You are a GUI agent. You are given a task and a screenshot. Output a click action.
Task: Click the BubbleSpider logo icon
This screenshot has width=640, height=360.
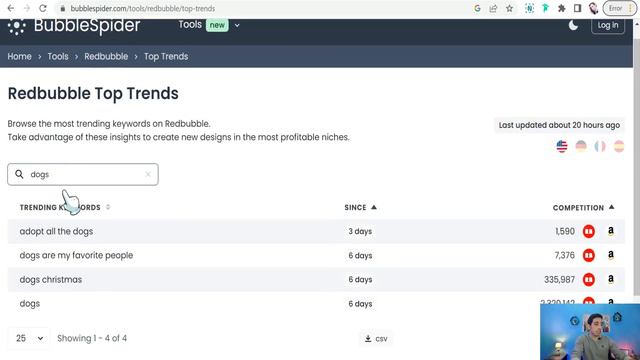click(16, 27)
